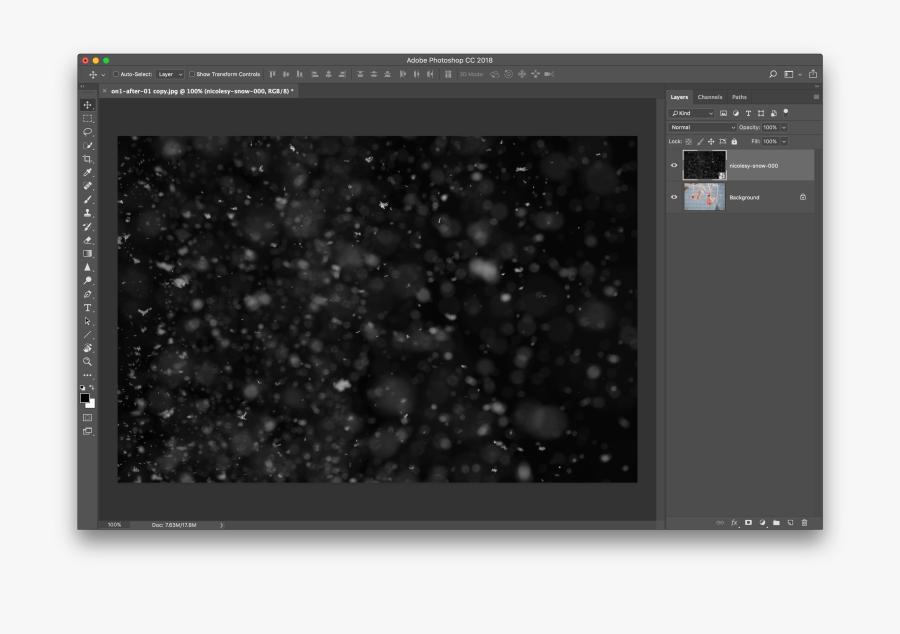This screenshot has height=634, width=900.
Task: Open the layer filter by adjustment icon
Action: (736, 113)
